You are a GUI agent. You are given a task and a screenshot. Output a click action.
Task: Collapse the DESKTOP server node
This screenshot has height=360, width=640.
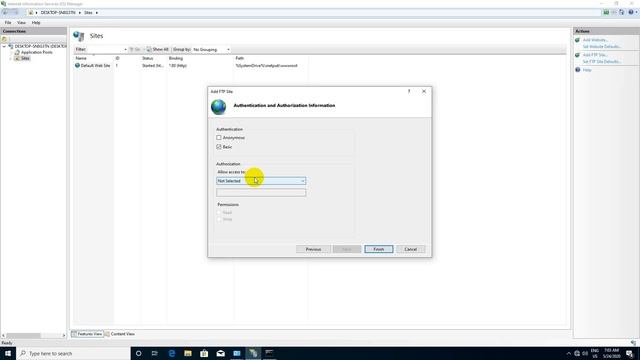(4, 47)
